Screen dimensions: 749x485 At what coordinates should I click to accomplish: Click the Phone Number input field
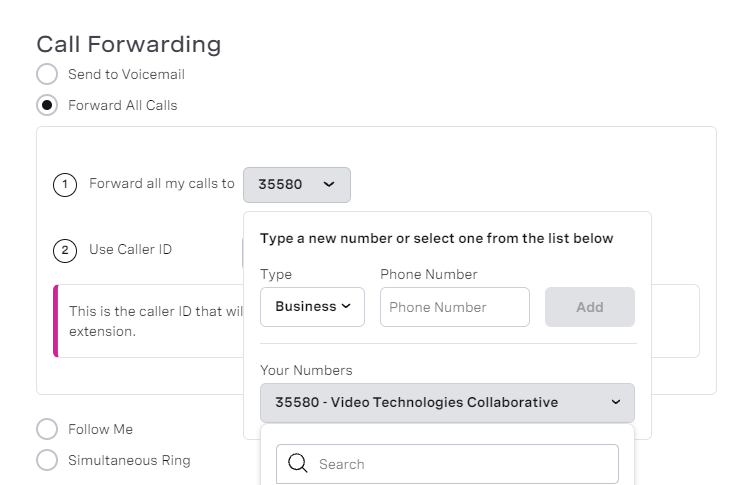click(454, 307)
